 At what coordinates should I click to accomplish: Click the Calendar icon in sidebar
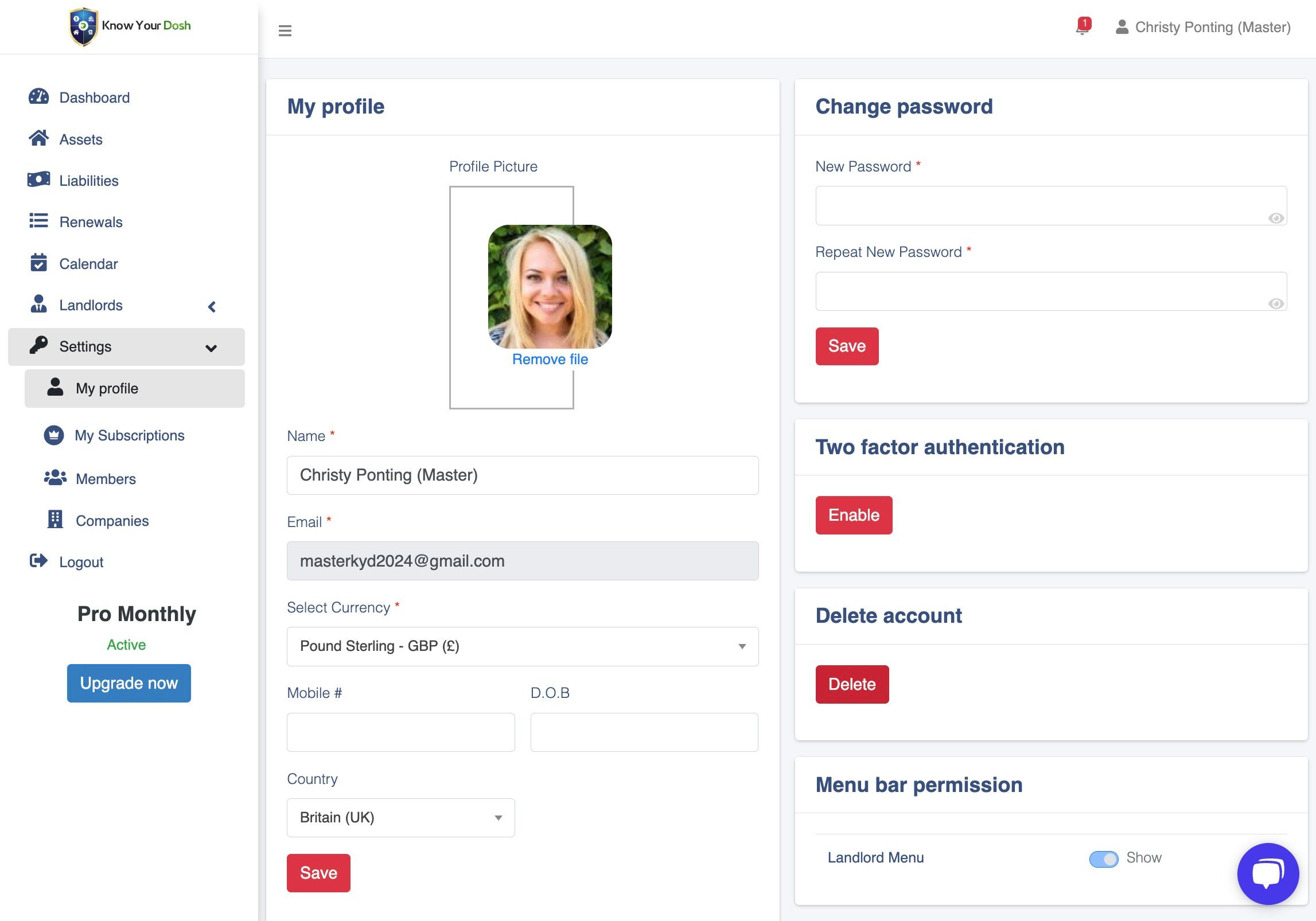[38, 263]
